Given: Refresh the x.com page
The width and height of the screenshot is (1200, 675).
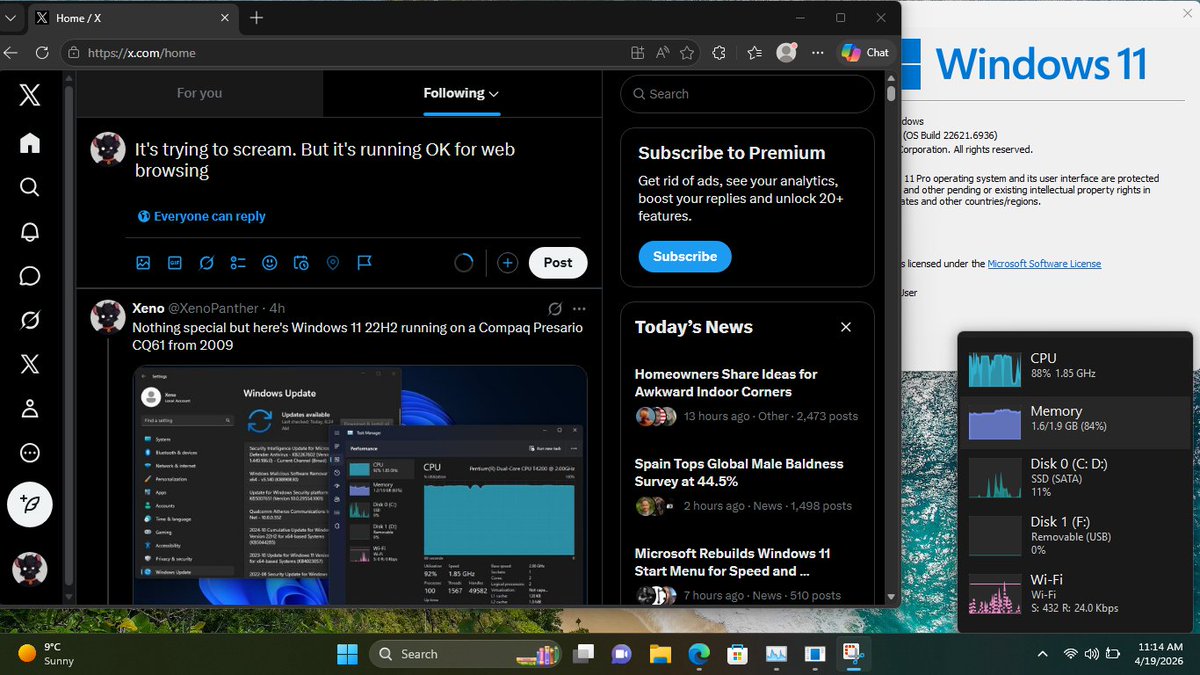Looking at the screenshot, I should [42, 53].
